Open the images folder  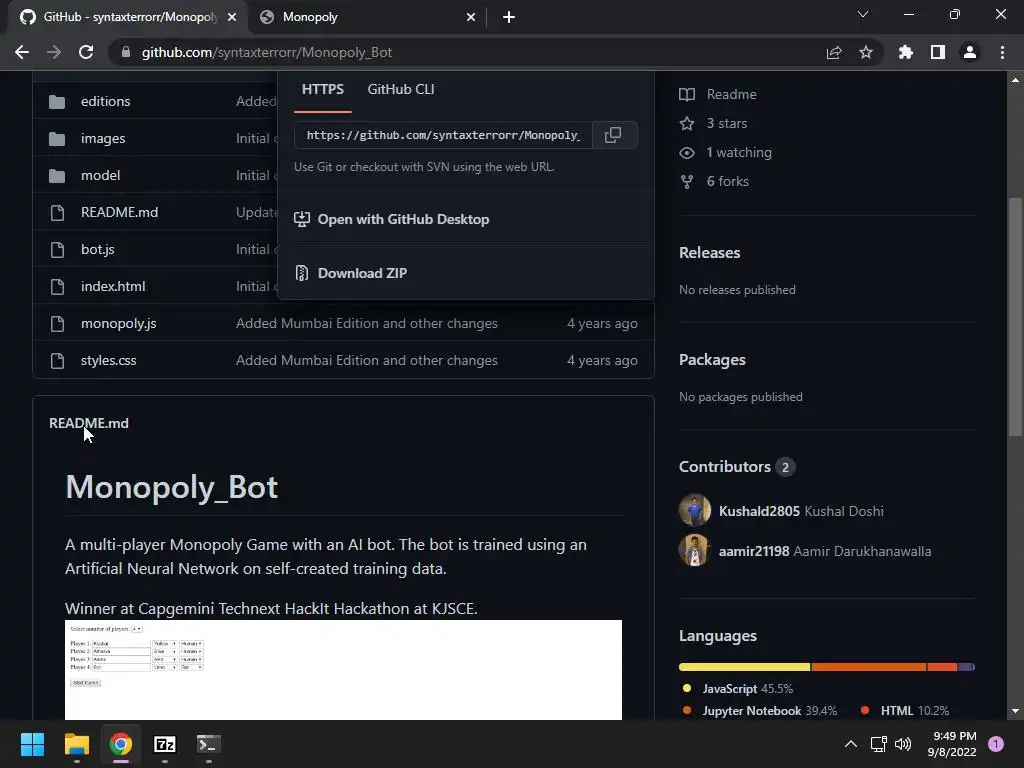(103, 138)
